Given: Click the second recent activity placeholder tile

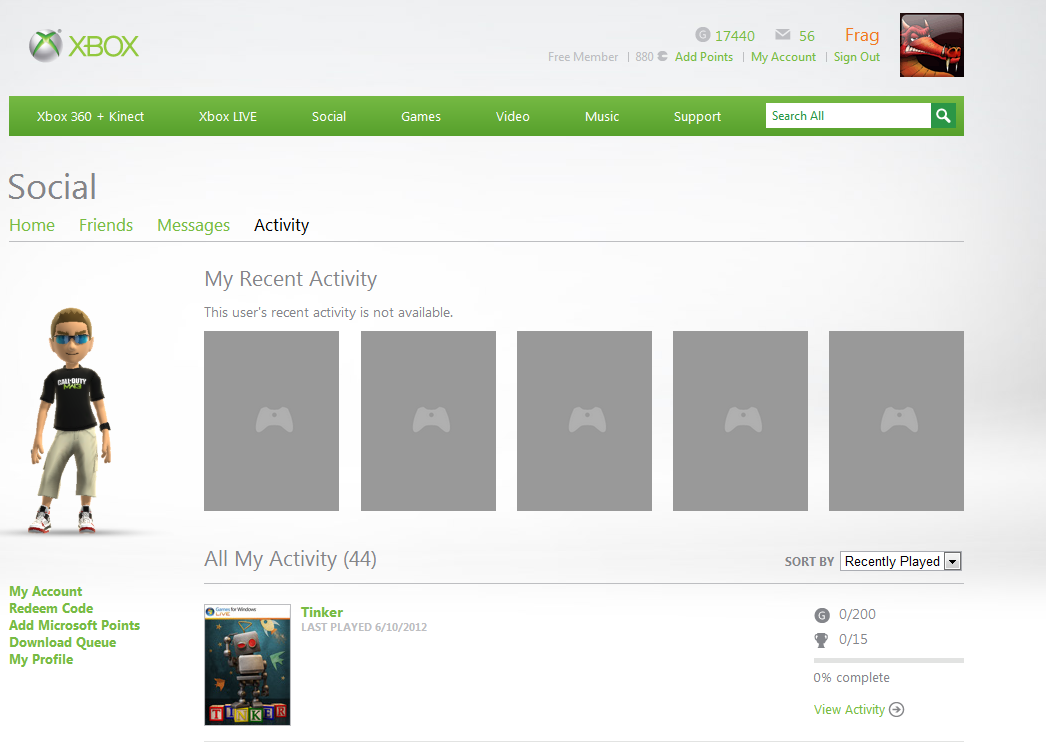Looking at the screenshot, I should pos(428,421).
